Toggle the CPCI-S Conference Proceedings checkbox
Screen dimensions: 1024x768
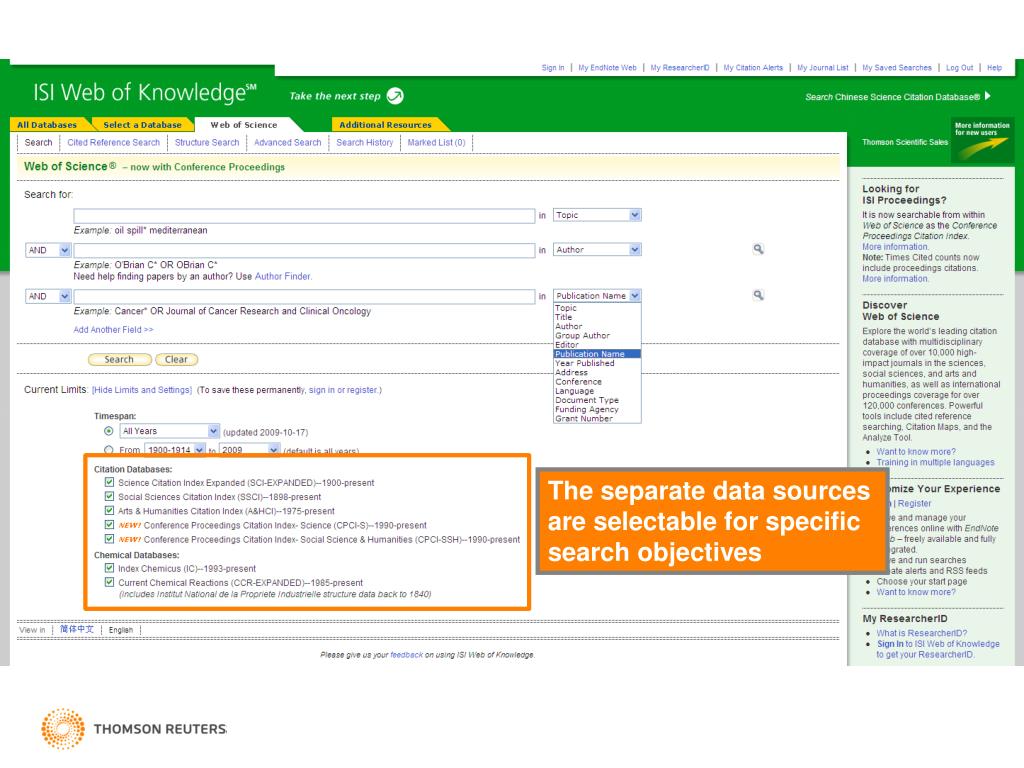[x=109, y=524]
